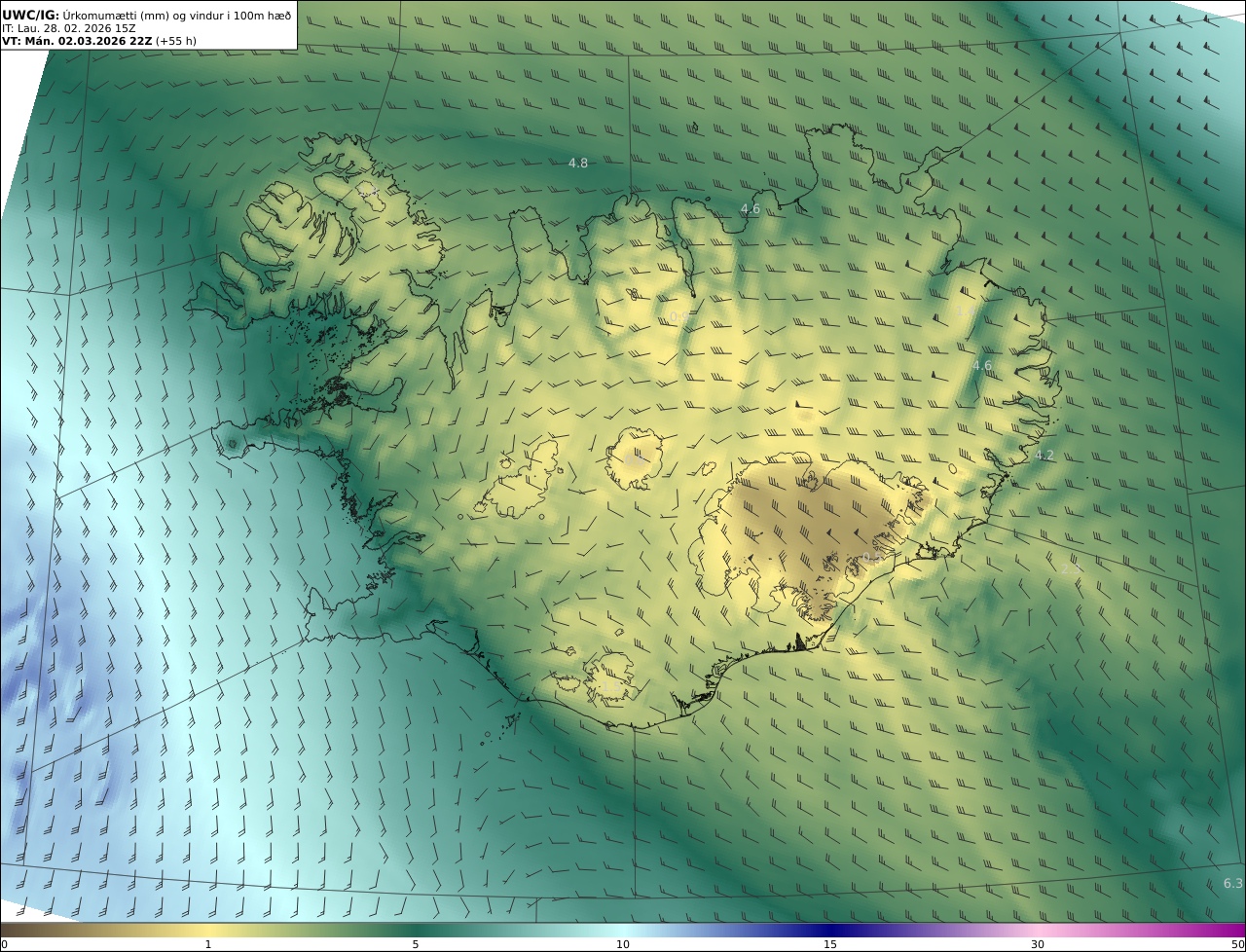
Task: Click the colorbar tick label '30'
Action: (1038, 944)
